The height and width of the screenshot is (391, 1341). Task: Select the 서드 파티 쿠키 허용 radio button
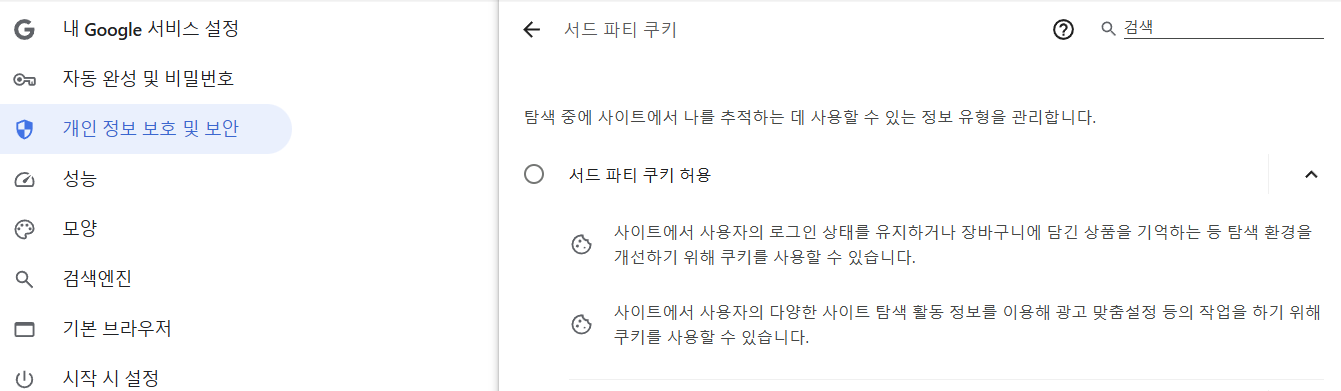[534, 175]
